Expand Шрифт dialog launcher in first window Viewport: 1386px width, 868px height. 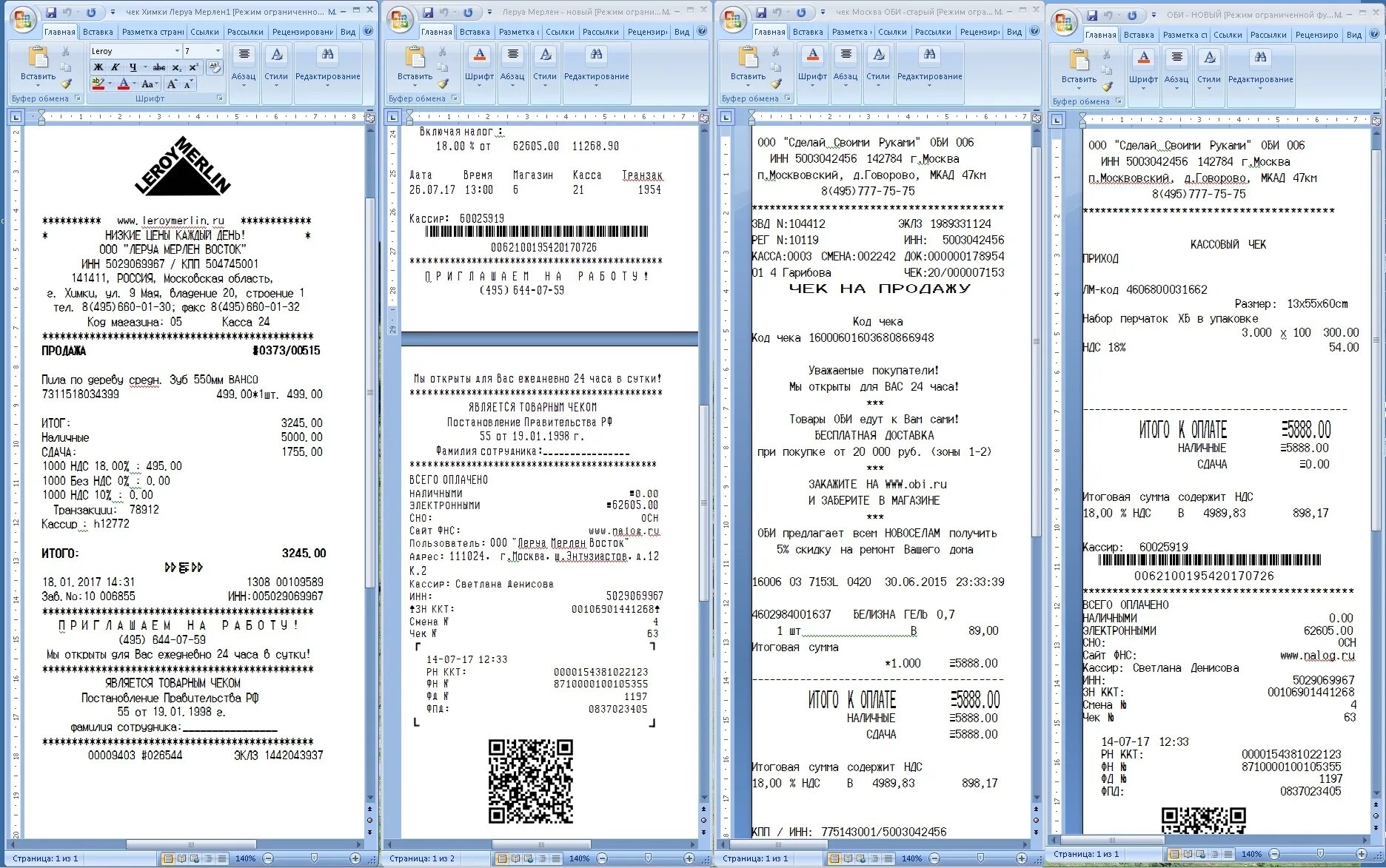220,98
